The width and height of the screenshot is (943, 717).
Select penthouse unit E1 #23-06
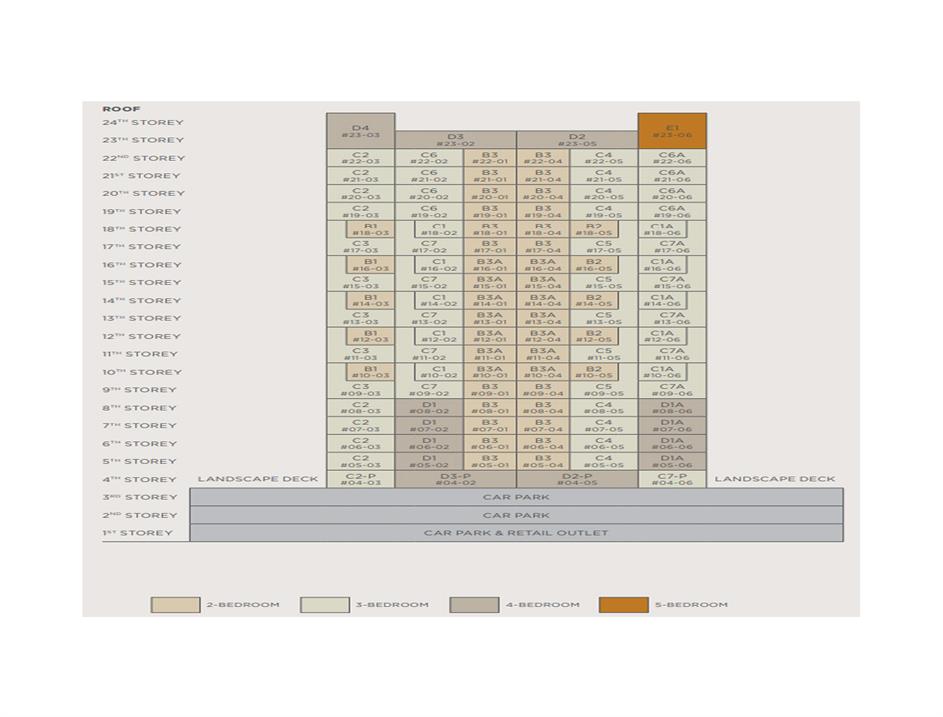coord(672,131)
